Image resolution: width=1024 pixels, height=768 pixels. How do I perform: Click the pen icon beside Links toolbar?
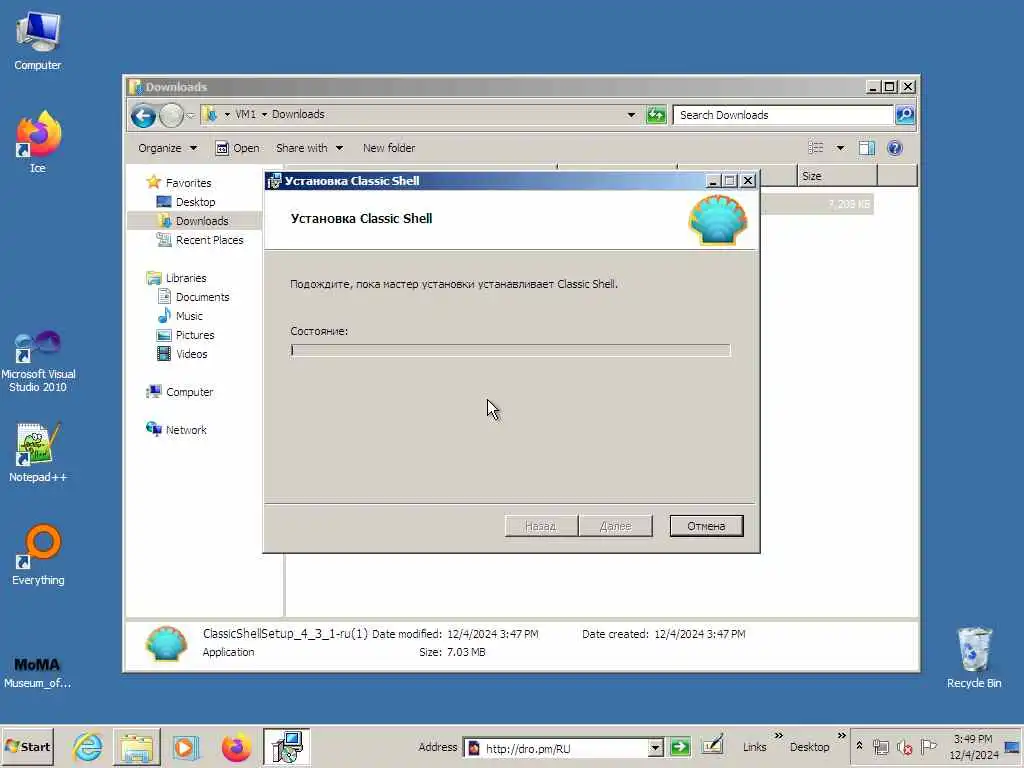point(712,745)
